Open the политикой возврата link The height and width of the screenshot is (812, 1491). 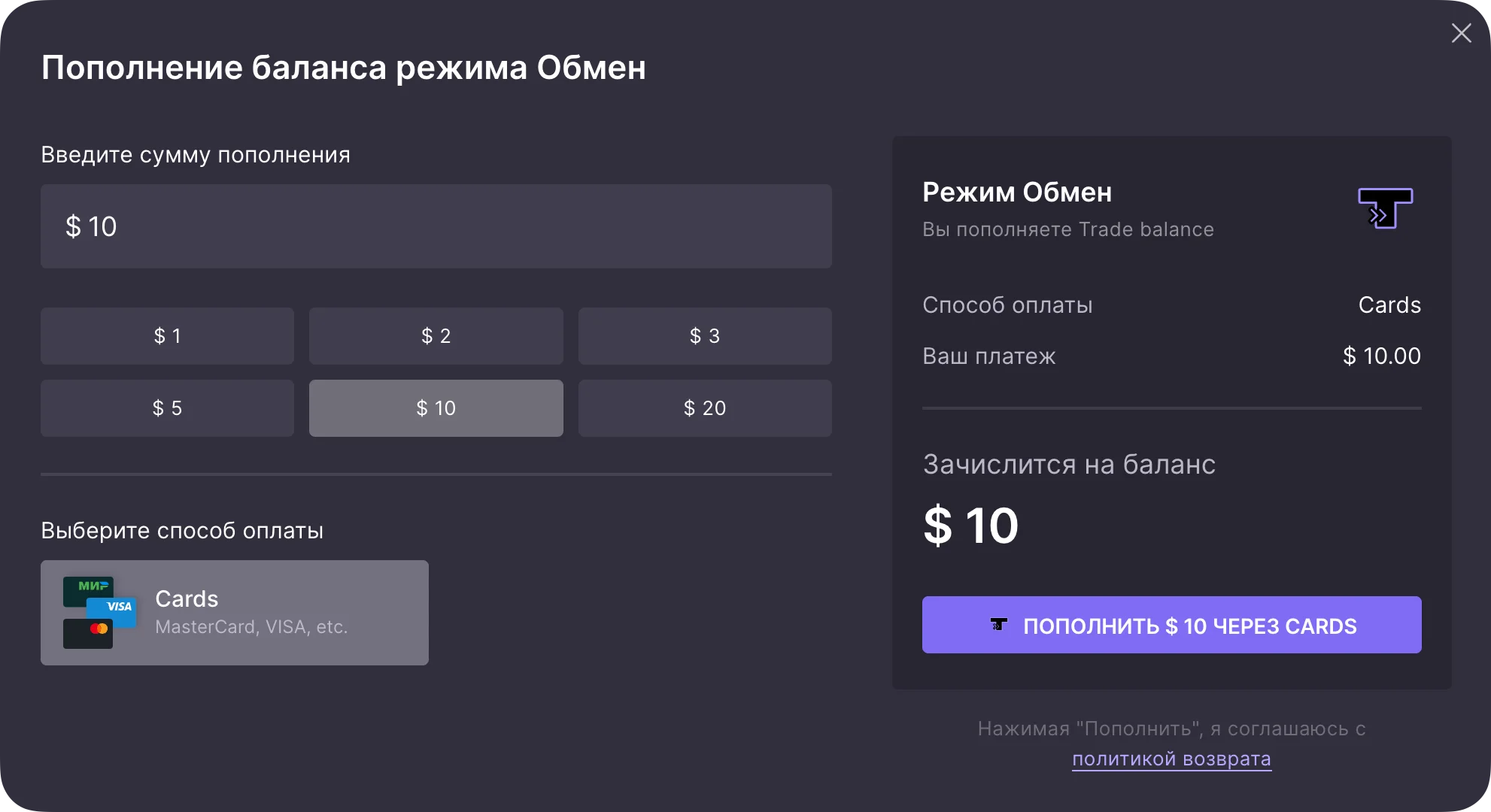(1171, 759)
